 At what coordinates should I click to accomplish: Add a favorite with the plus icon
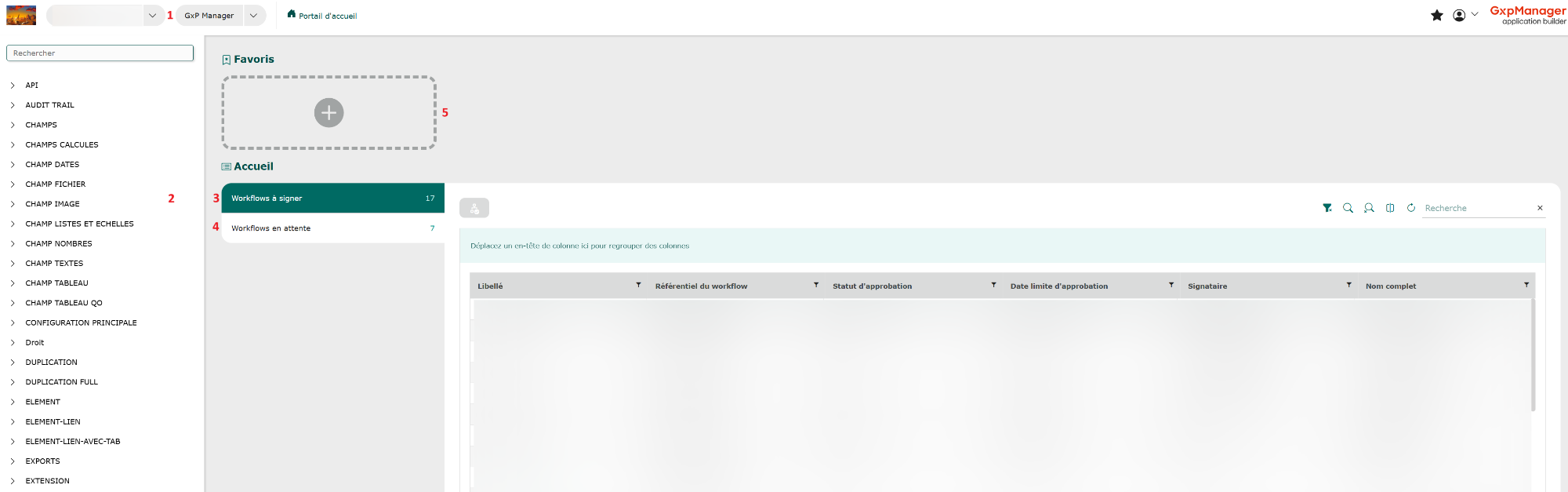tap(328, 113)
